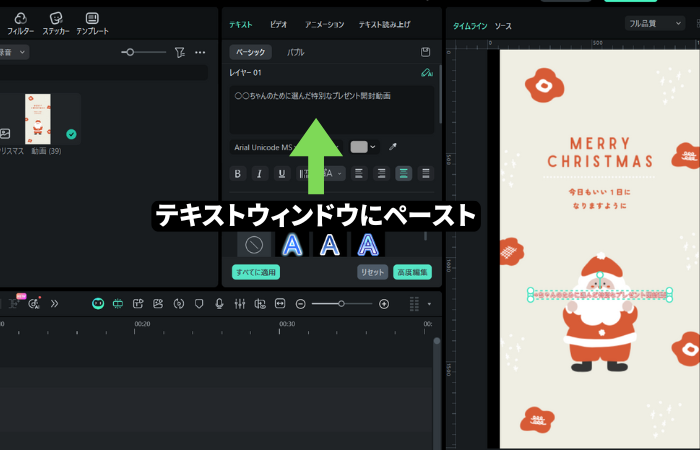Add a marker with the shield icon
The image size is (700, 450).
point(199,304)
